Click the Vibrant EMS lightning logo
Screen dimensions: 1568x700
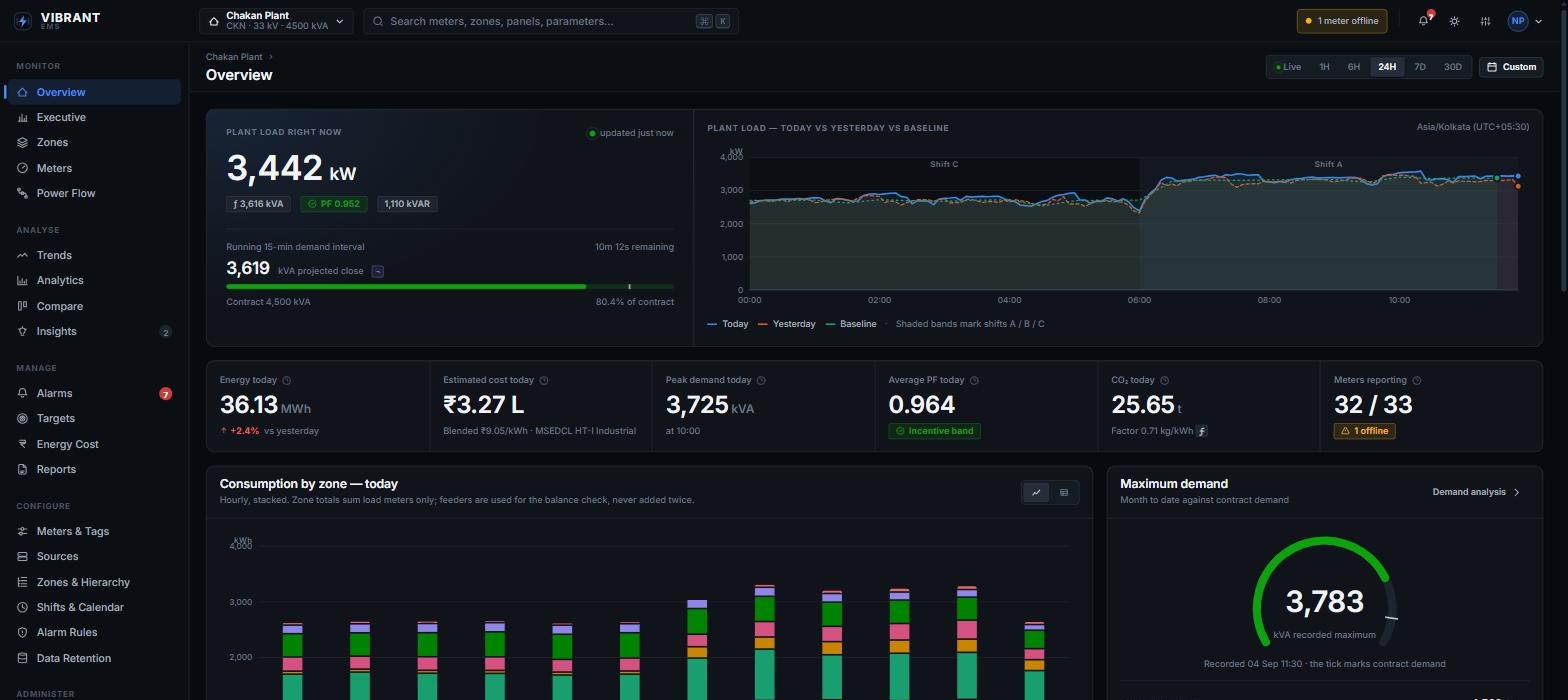pyautogui.click(x=22, y=21)
